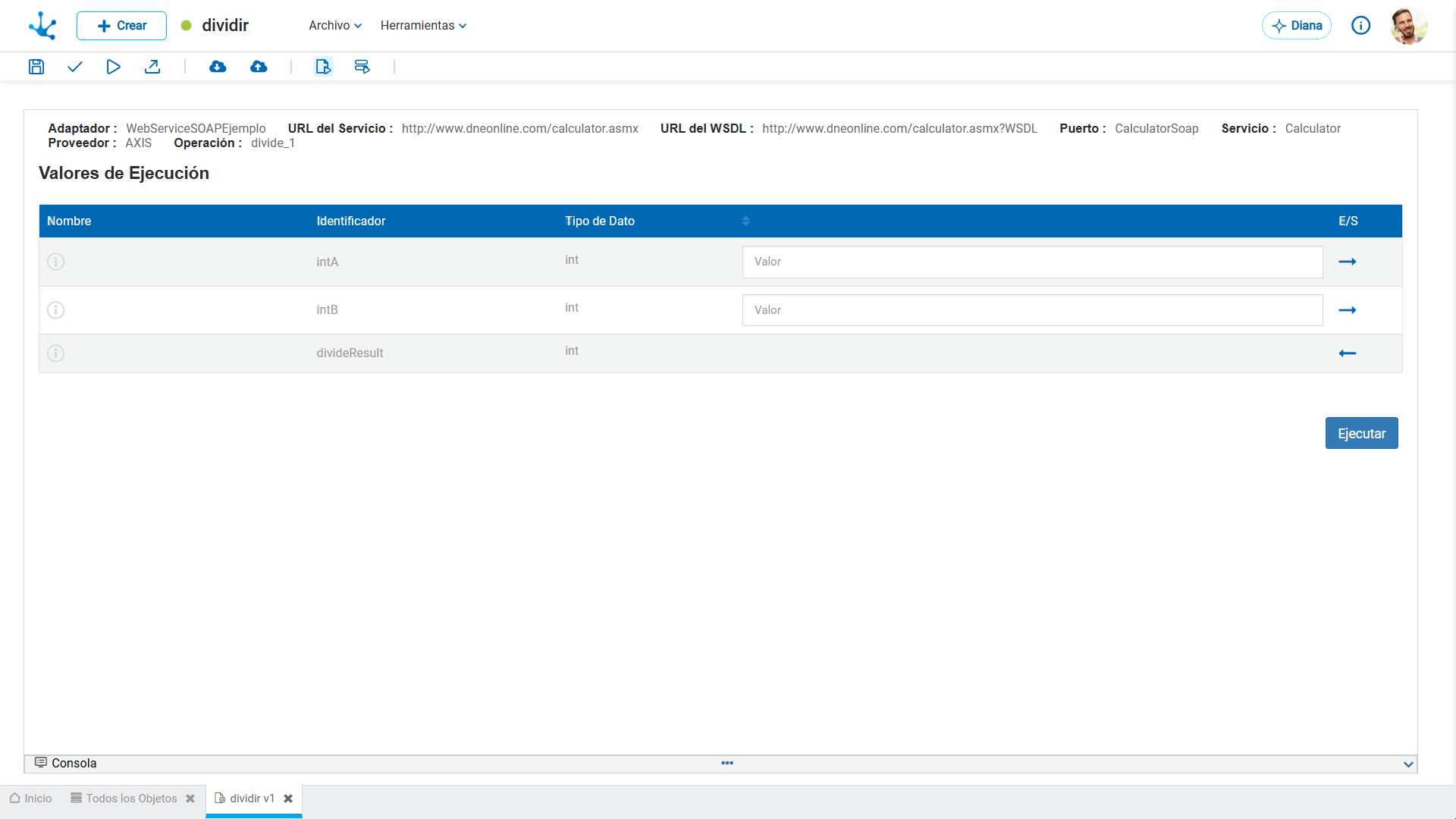1456x819 pixels.
Task: Open the help info circle icon
Action: coord(1360,26)
